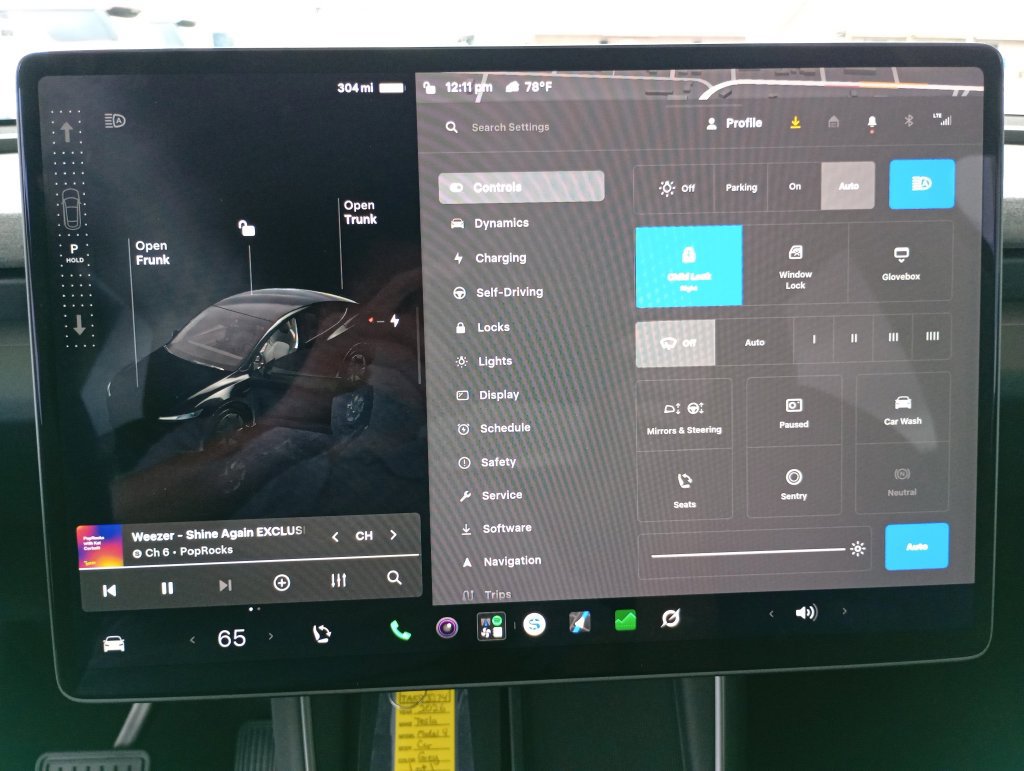Click the Search Settings field
Viewport: 1024px width, 771px height.
pyautogui.click(x=510, y=127)
